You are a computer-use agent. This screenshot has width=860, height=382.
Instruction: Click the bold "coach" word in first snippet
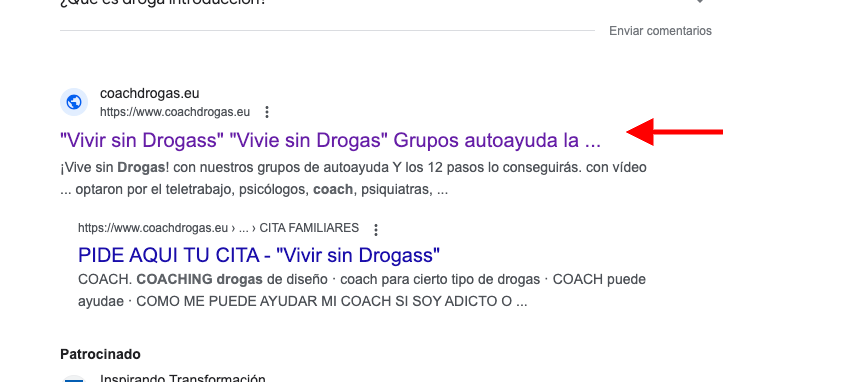(x=333, y=190)
